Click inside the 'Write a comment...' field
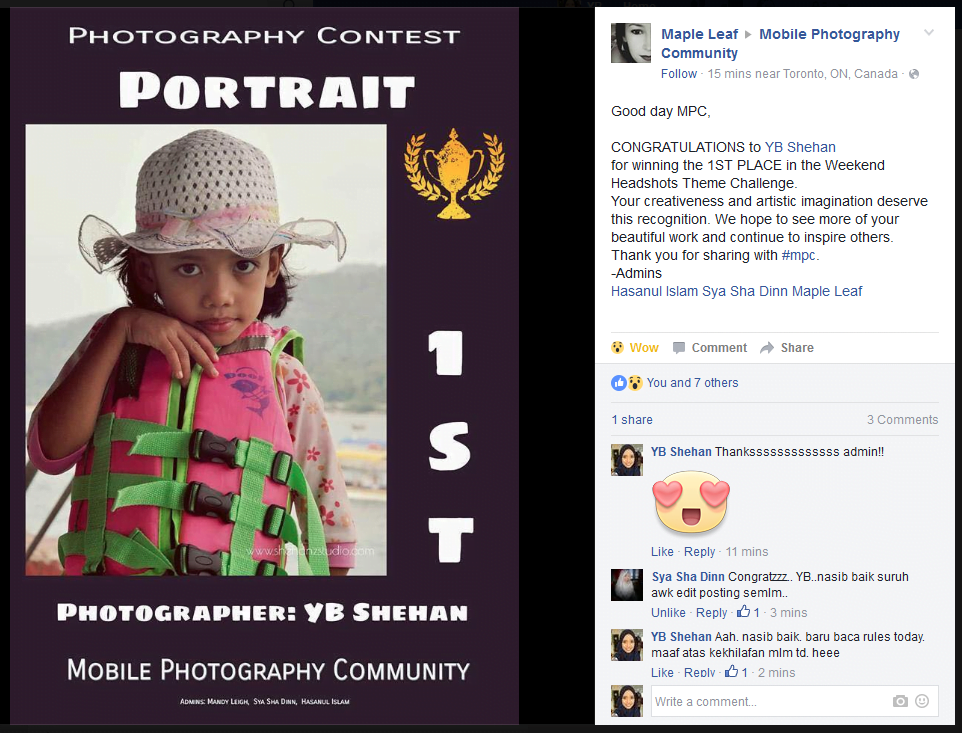This screenshot has height=733, width=962. [795, 701]
